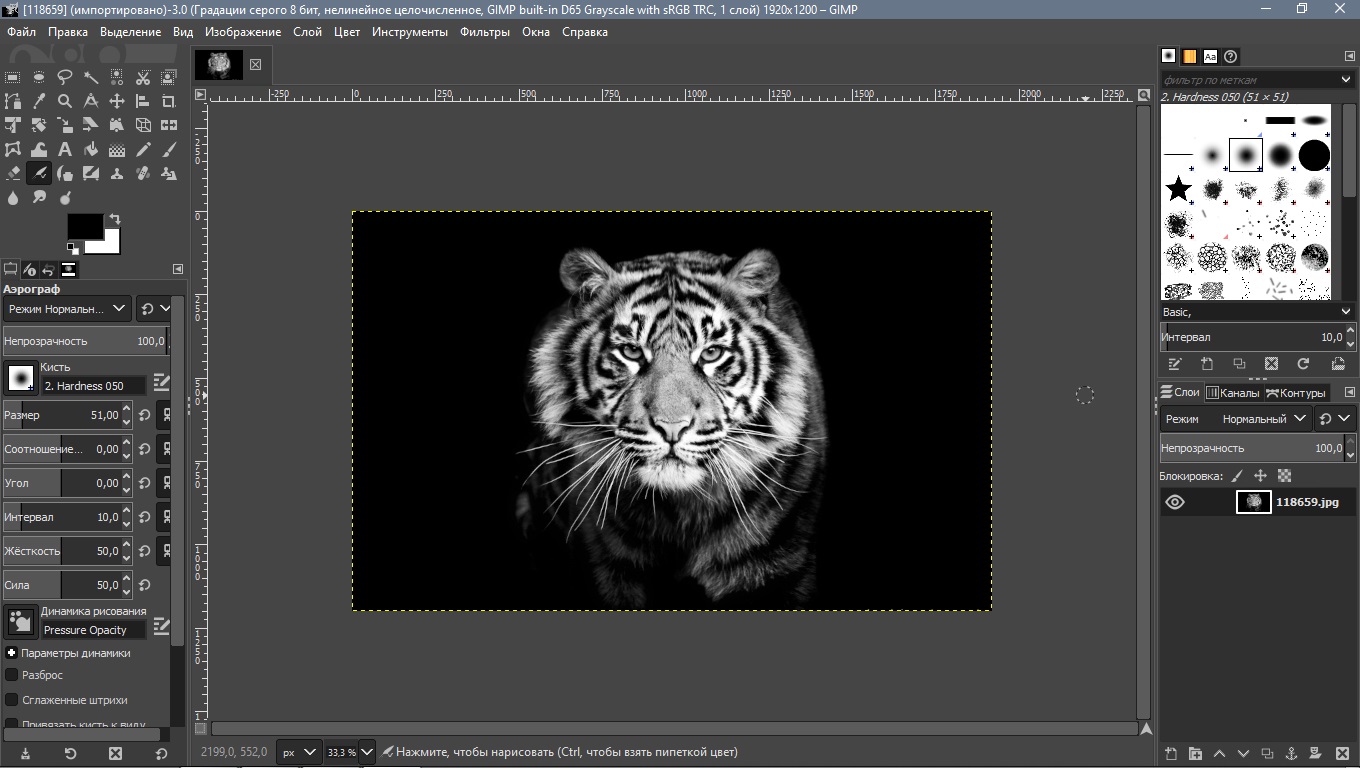1360x768 pixels.
Task: Enable the Сглаженные штрихи checkbox
Action: (12, 700)
